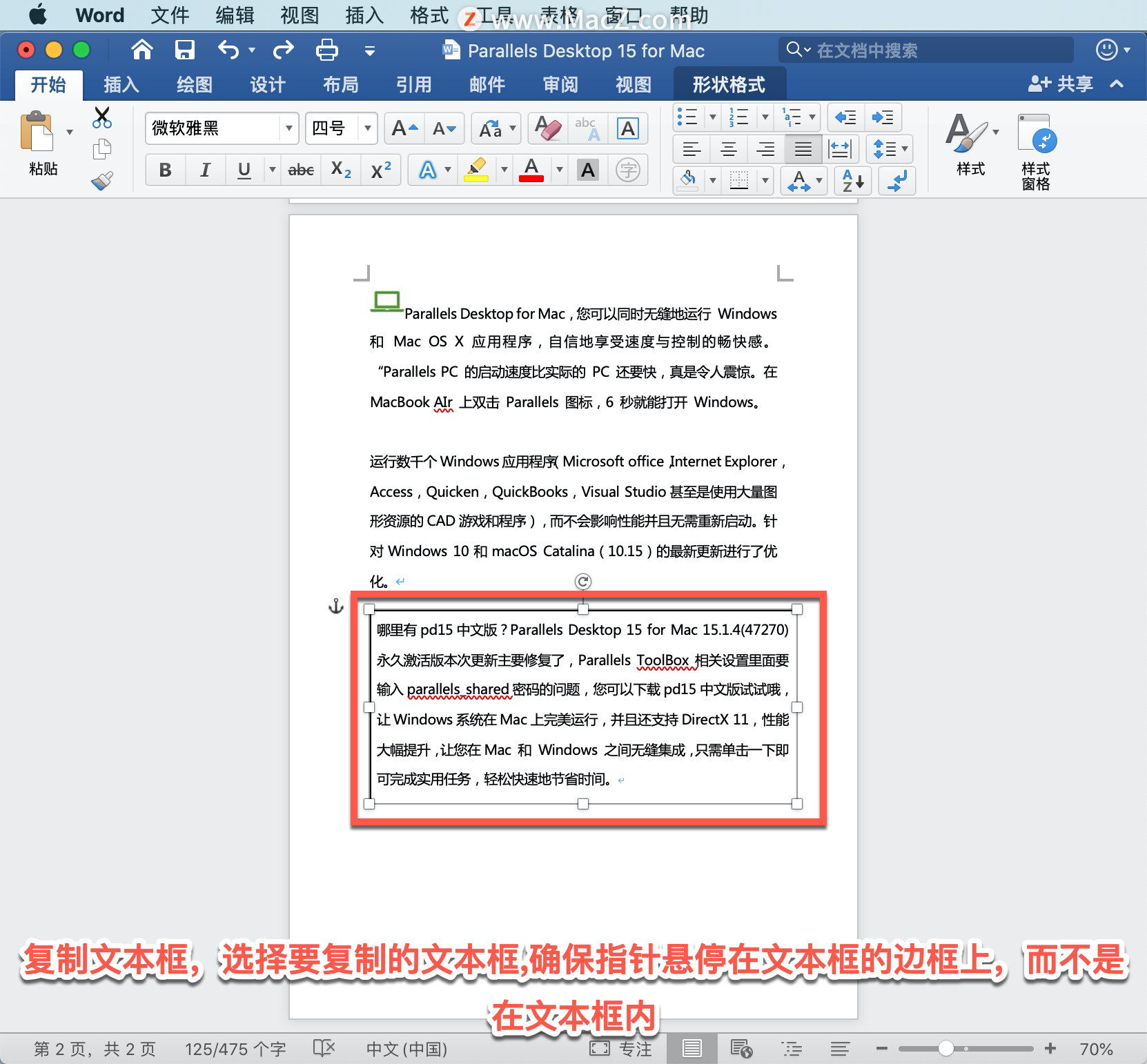The height and width of the screenshot is (1064, 1147).
Task: Align text left
Action: pyautogui.click(x=692, y=149)
